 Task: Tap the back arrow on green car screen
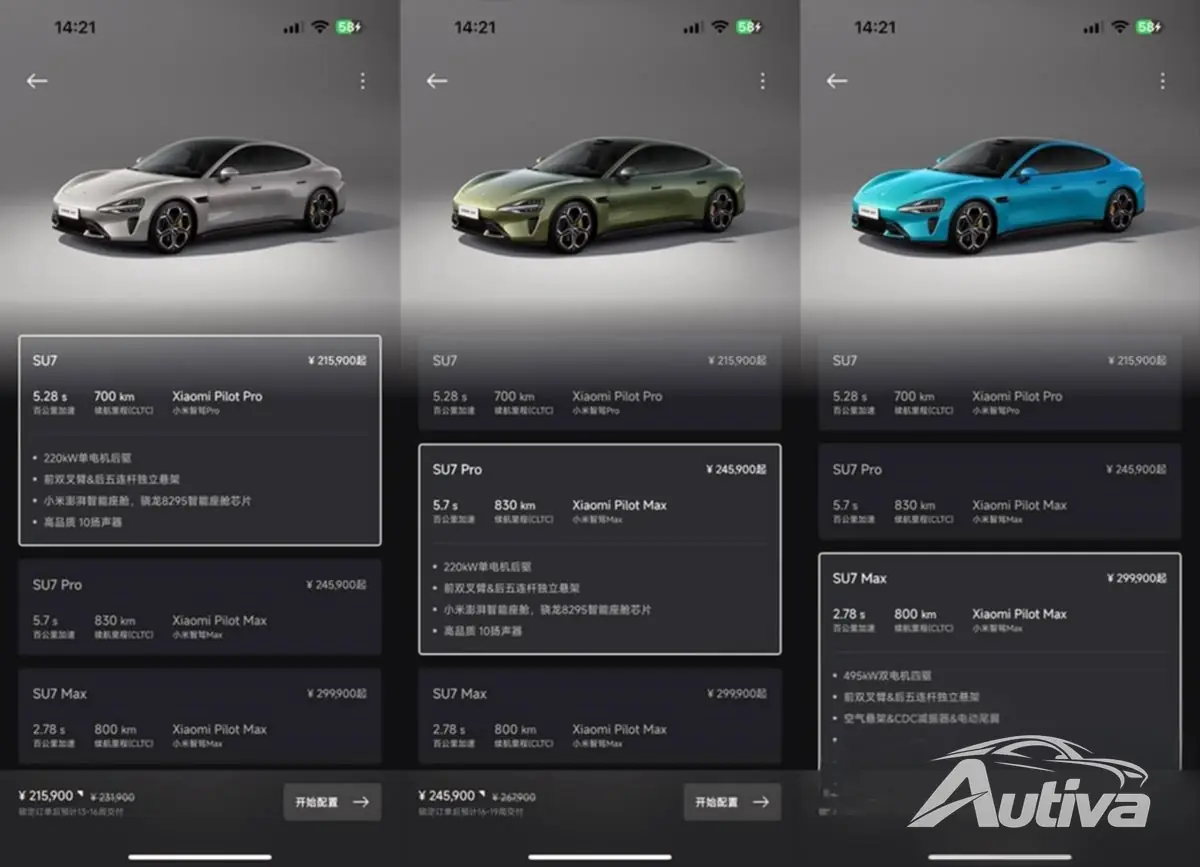pyautogui.click(x=437, y=81)
